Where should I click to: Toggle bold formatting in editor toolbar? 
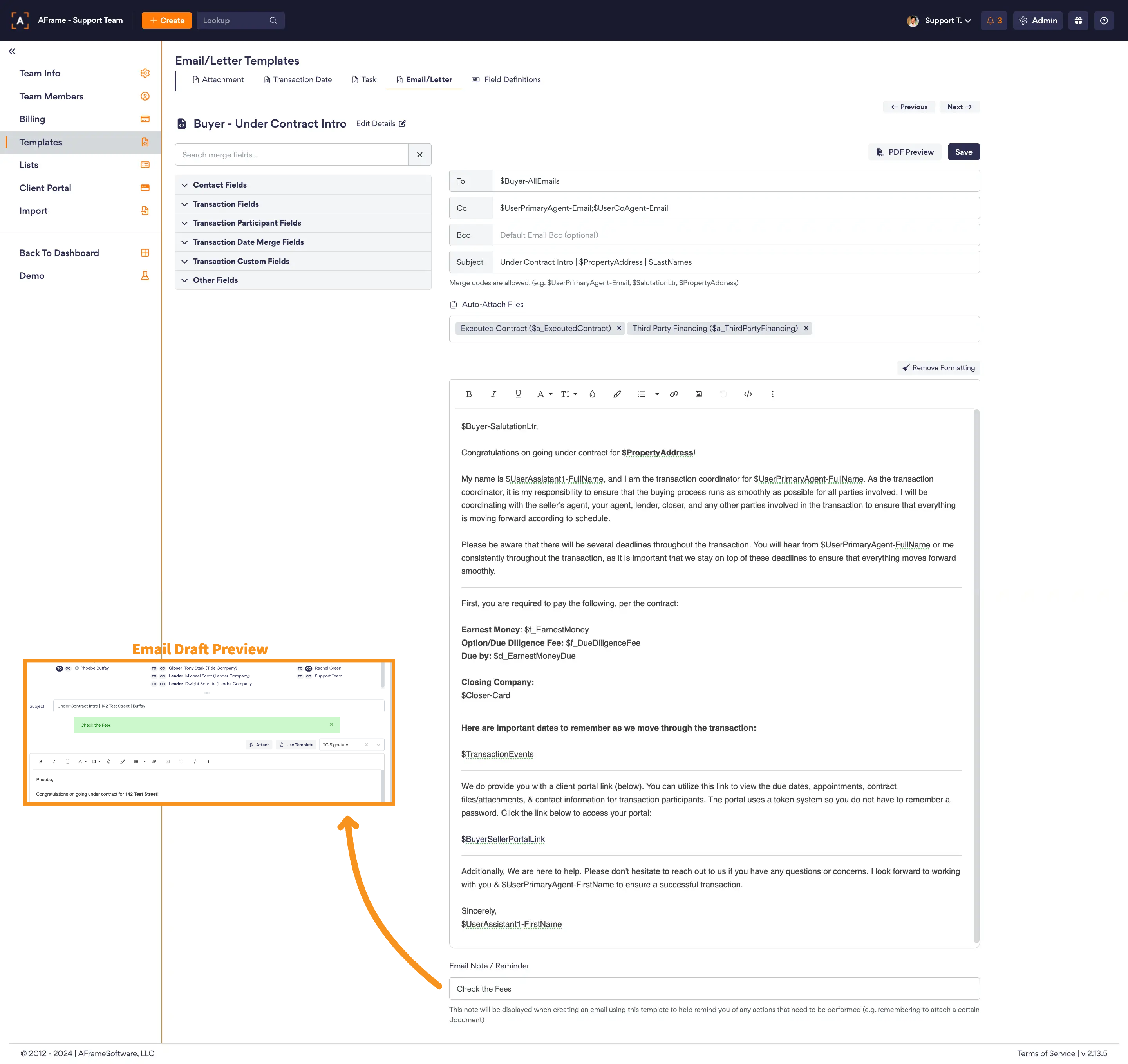coord(469,394)
